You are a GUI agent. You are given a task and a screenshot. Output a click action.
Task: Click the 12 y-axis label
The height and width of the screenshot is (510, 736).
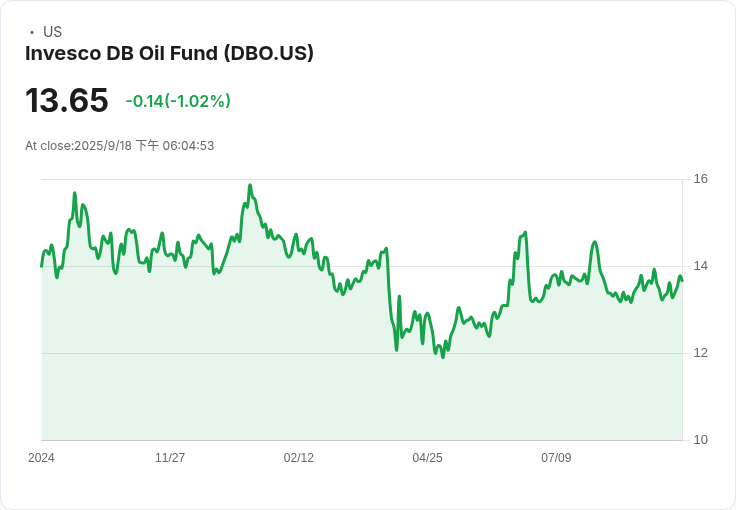click(x=701, y=353)
